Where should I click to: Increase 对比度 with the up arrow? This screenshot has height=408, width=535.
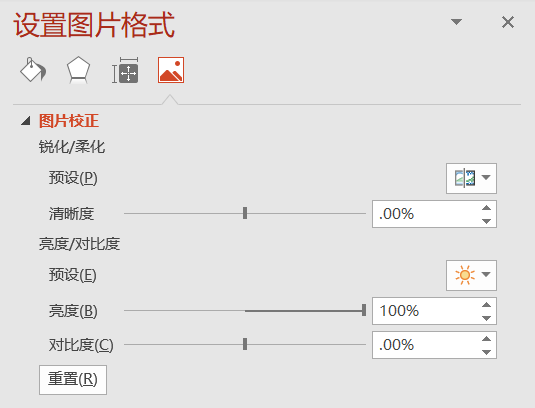click(486, 339)
